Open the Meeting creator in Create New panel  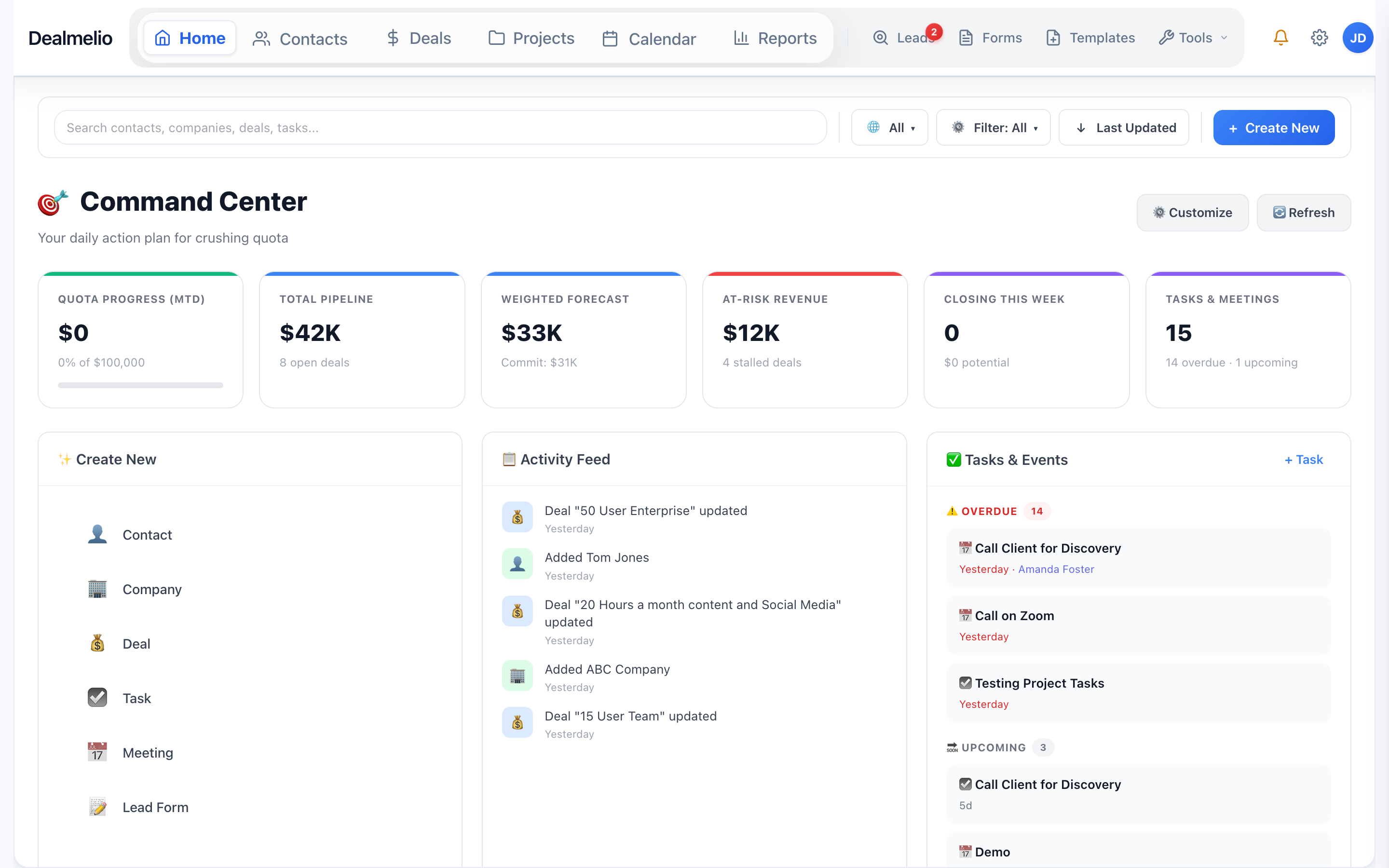97,752
